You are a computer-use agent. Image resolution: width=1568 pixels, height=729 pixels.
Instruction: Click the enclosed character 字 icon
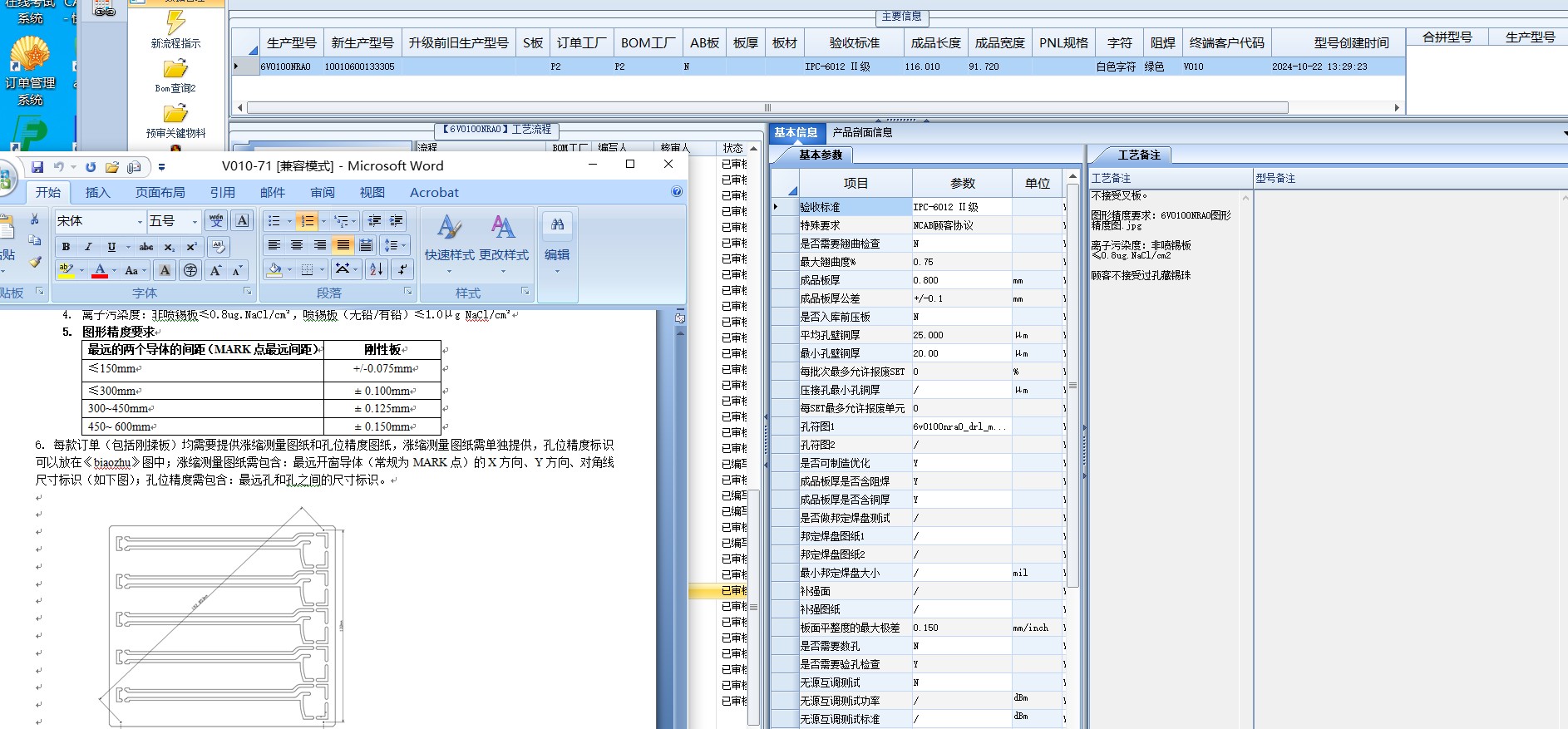190,270
